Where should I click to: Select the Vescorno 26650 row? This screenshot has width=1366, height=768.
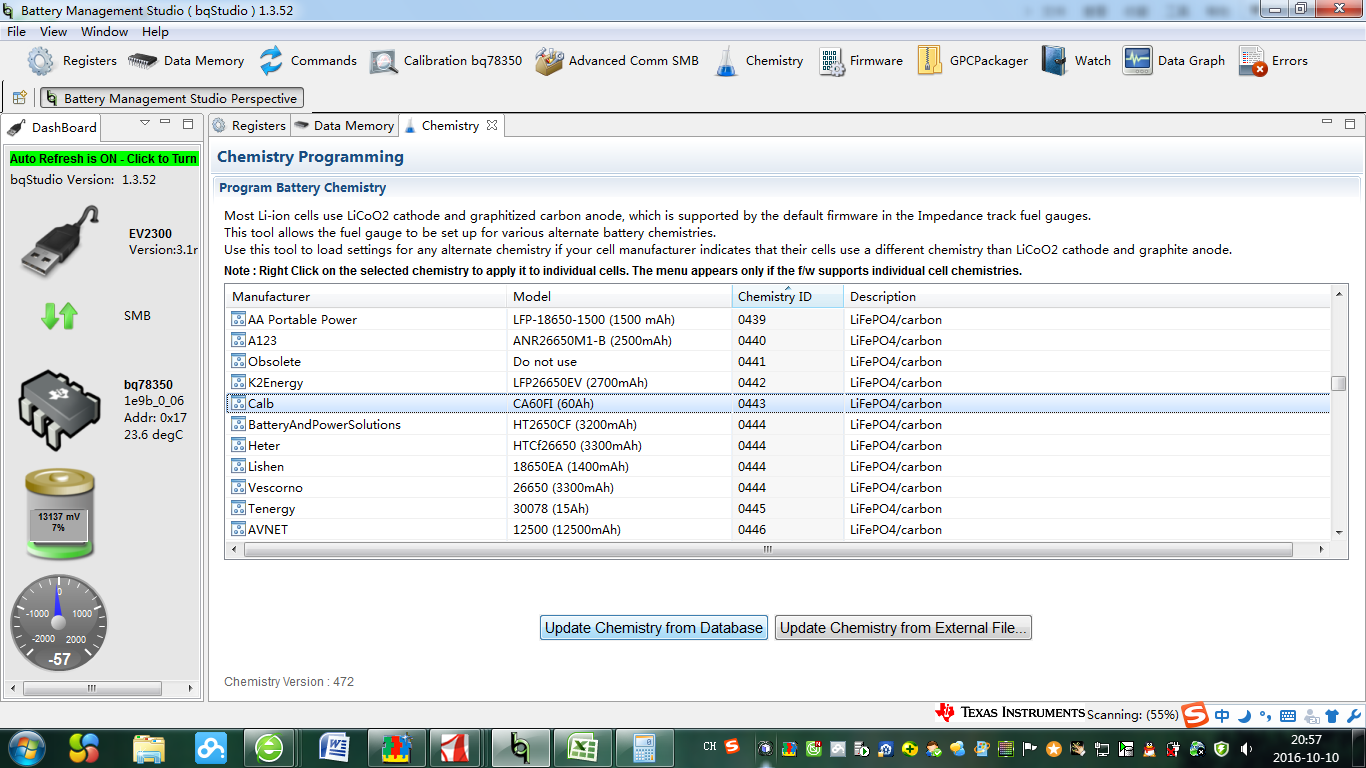[778, 488]
